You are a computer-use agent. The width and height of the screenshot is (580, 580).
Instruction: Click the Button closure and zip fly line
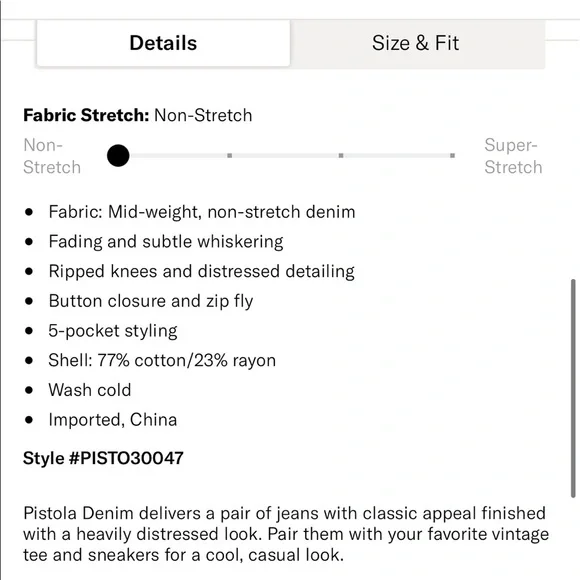coord(151,301)
